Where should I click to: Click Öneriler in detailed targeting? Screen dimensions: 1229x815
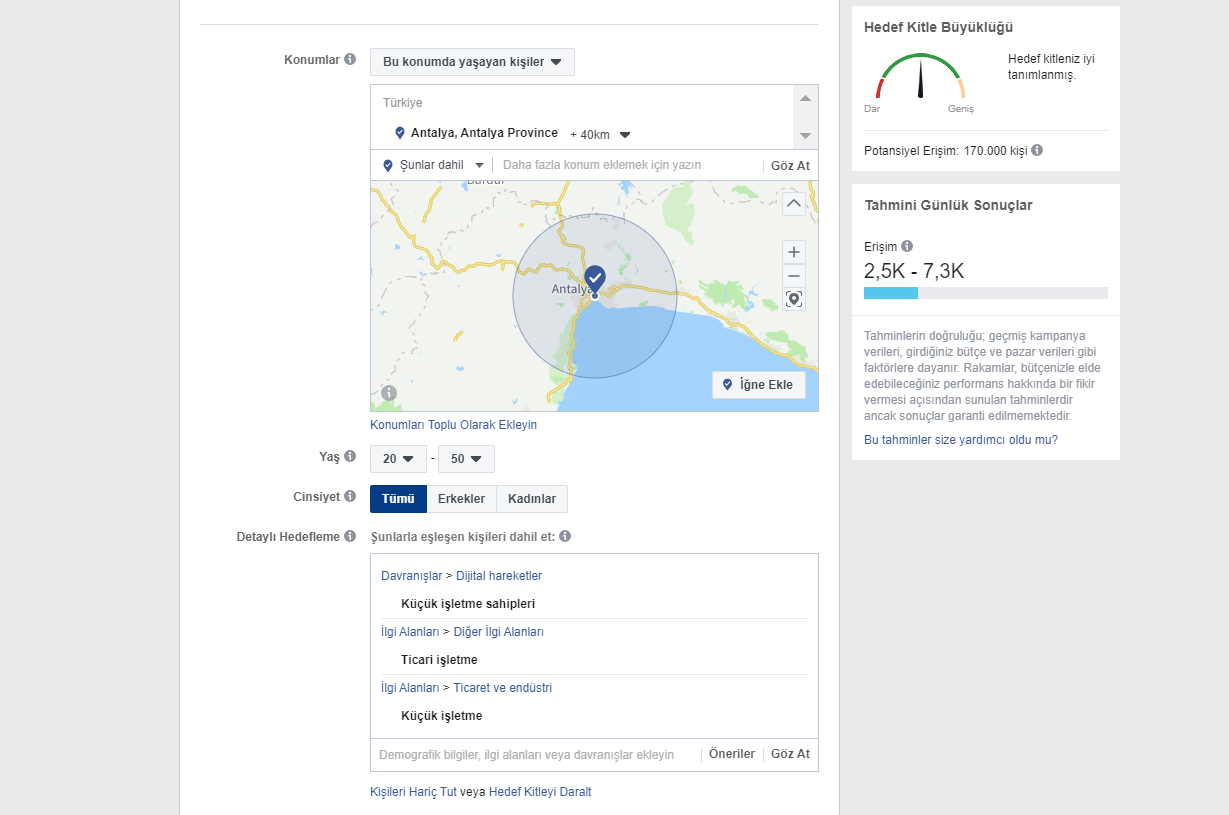point(732,754)
